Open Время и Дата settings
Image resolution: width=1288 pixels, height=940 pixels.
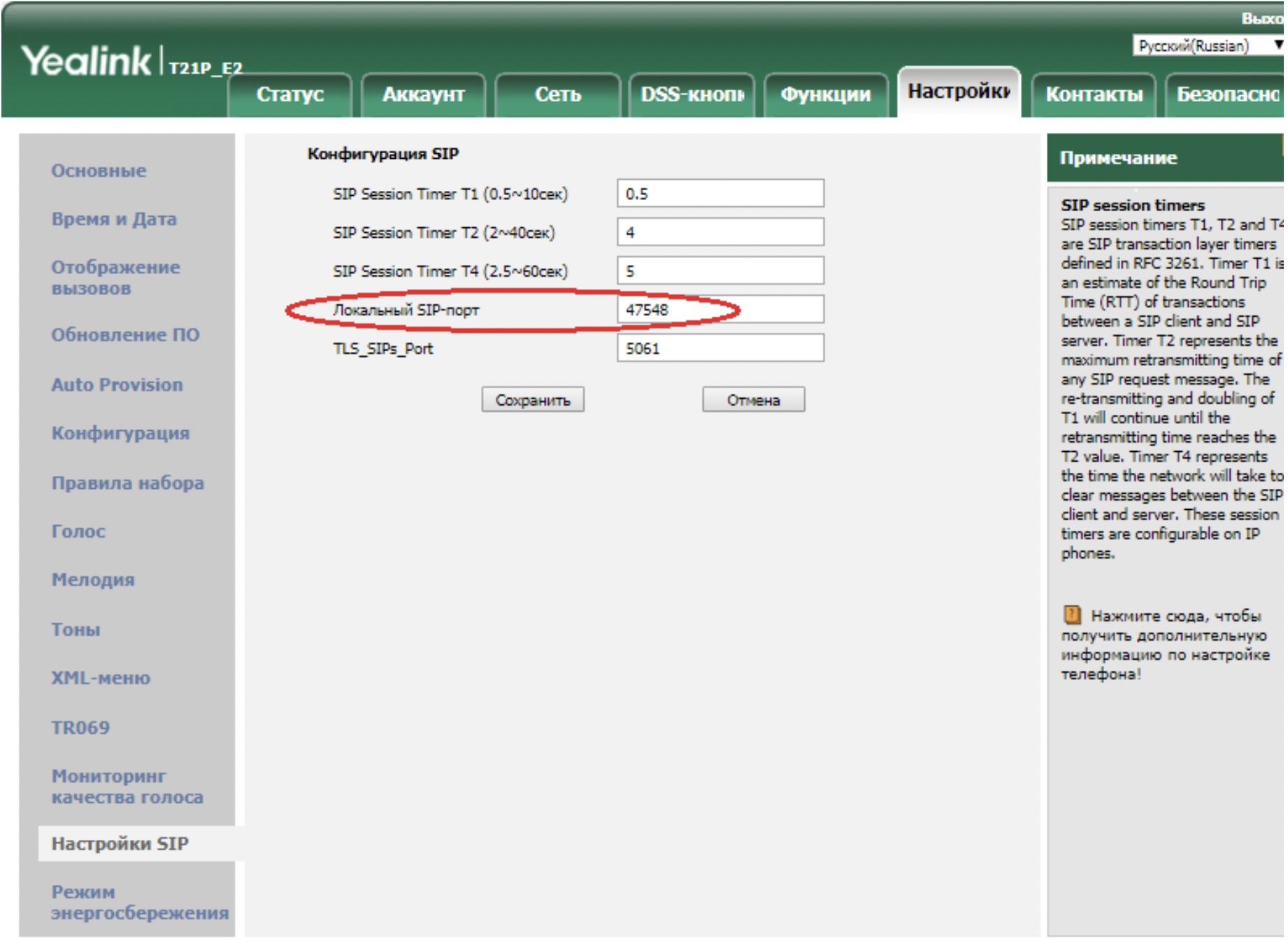click(114, 219)
